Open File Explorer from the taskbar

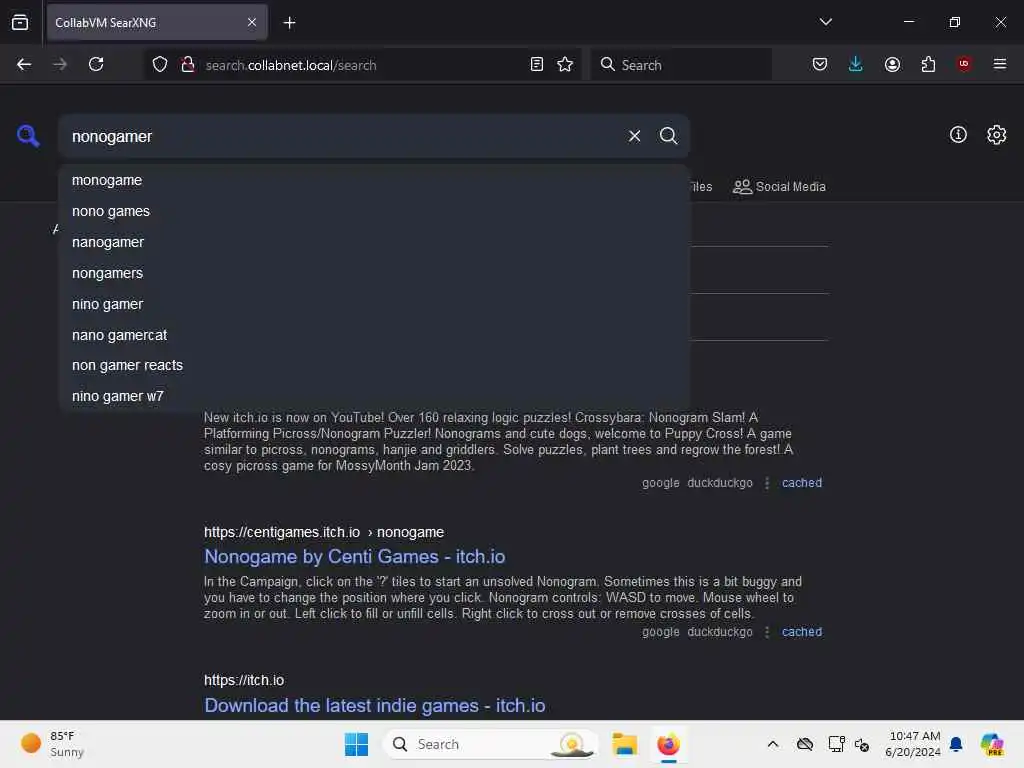[x=624, y=744]
